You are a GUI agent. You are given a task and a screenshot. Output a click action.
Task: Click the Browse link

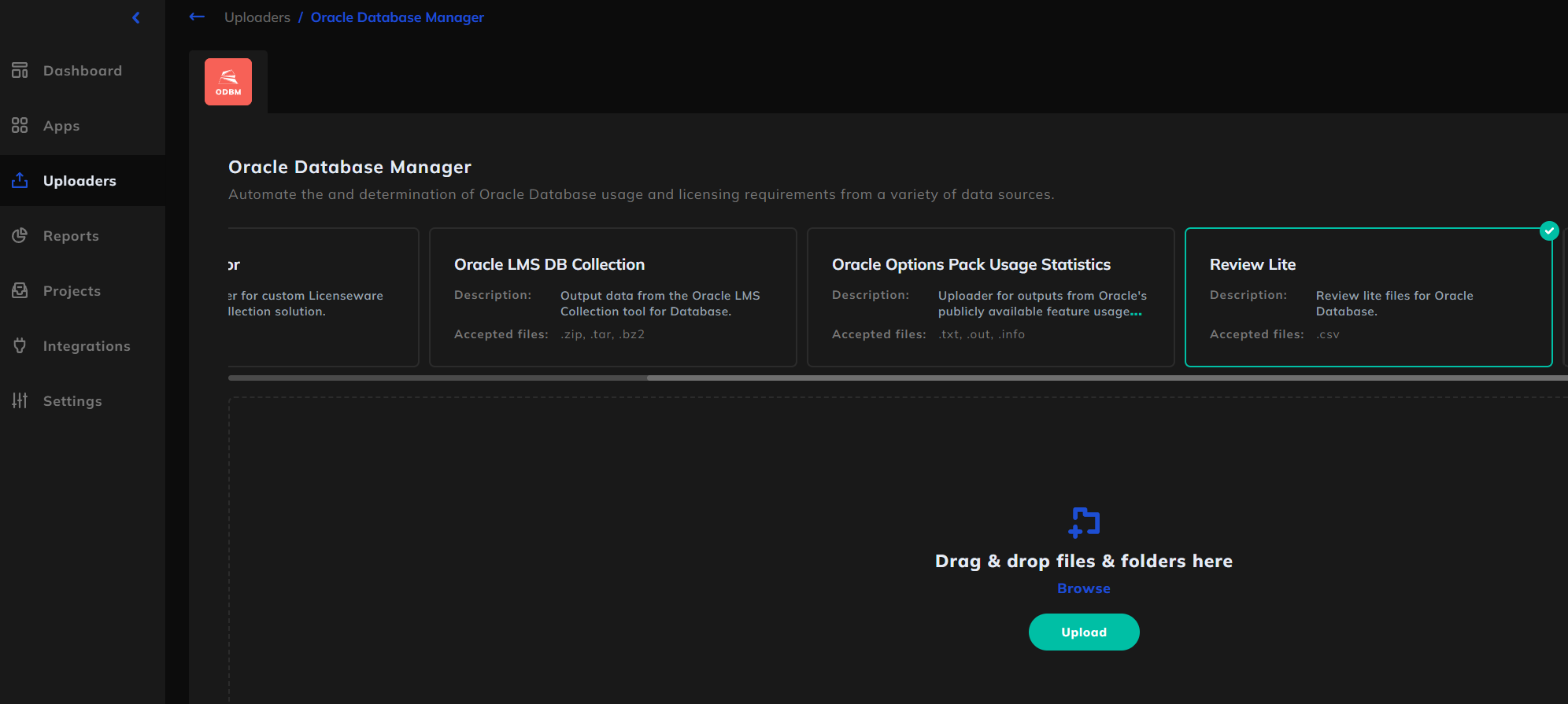click(x=1084, y=588)
